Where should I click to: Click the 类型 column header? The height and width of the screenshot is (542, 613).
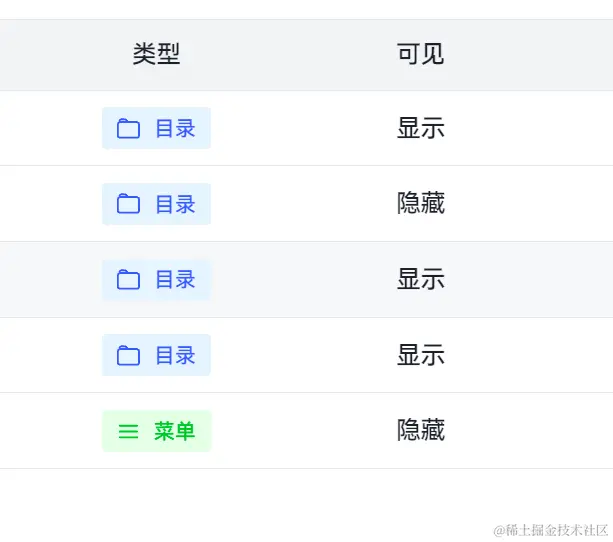(x=156, y=54)
